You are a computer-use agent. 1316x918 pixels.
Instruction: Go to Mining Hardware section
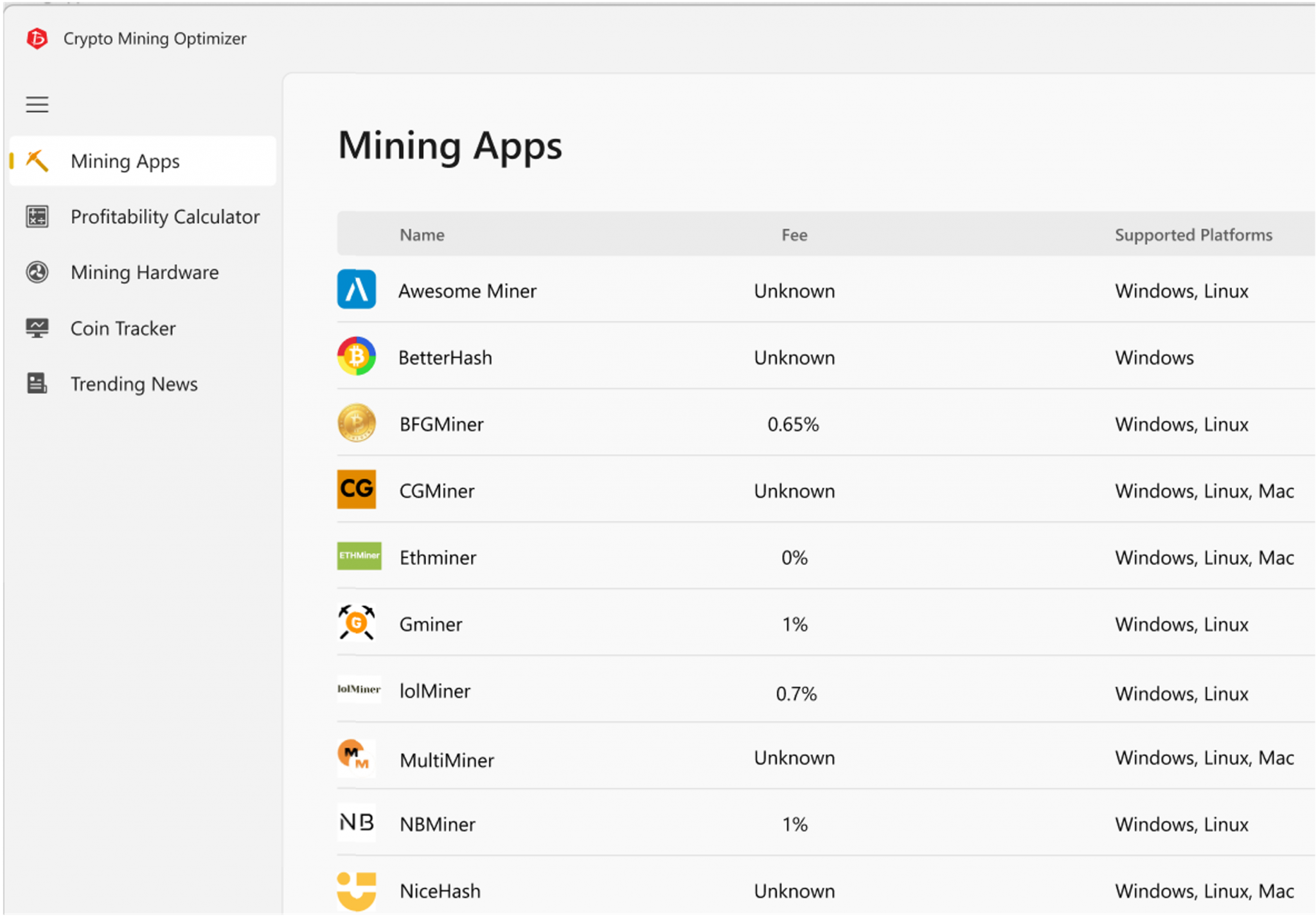pyautogui.click(x=145, y=273)
